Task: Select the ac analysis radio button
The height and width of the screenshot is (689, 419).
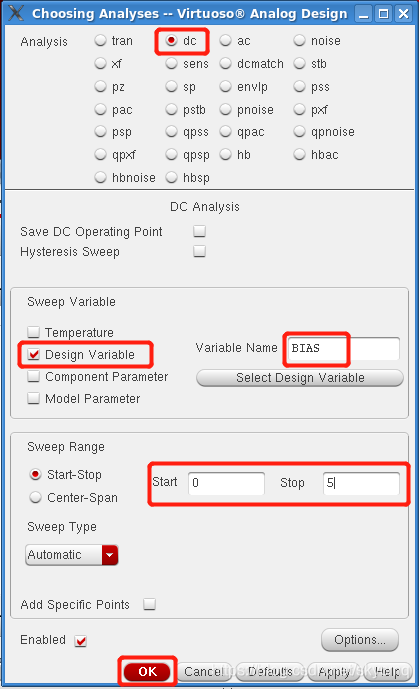Action: coord(225,40)
